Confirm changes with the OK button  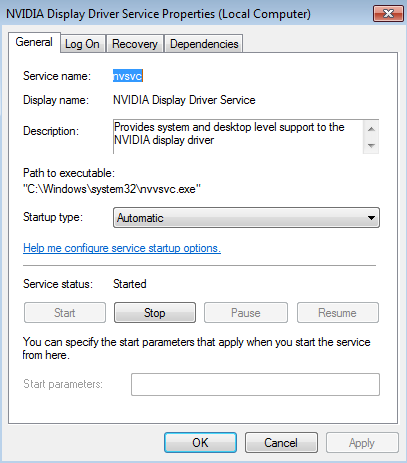coord(200,443)
